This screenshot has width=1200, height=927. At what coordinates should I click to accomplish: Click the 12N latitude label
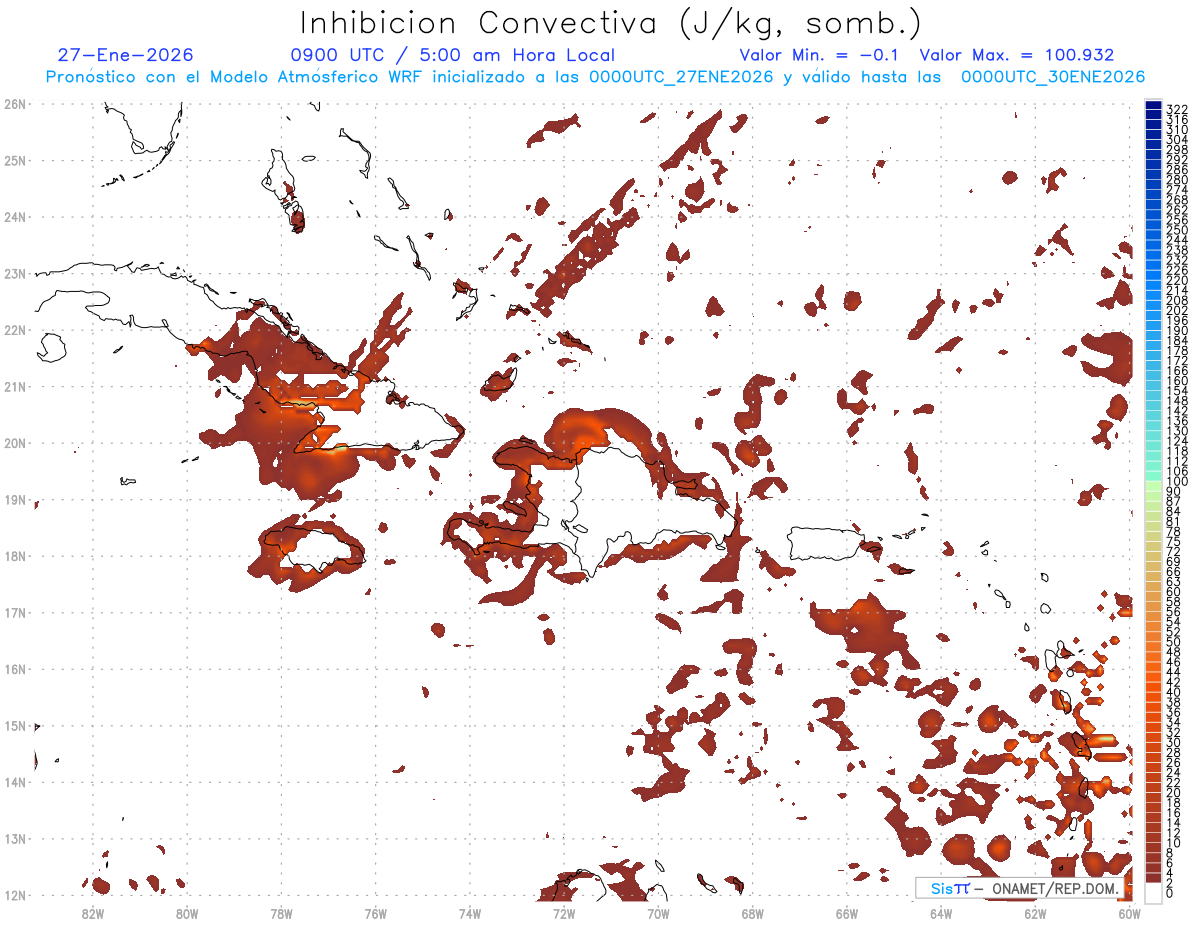point(15,895)
